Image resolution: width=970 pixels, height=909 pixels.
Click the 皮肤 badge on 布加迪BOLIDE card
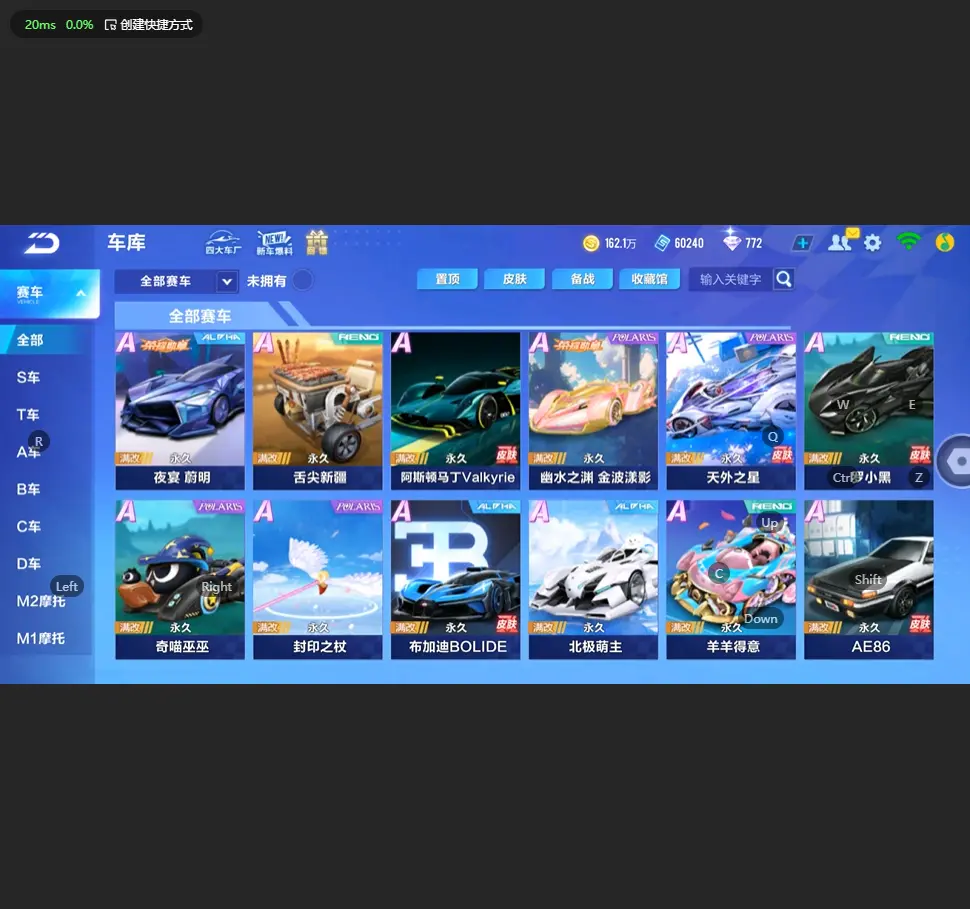click(507, 624)
